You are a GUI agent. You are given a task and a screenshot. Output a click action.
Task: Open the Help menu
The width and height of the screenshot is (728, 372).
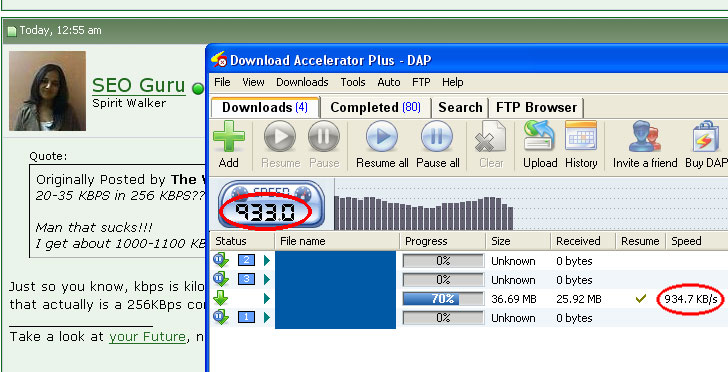point(453,82)
